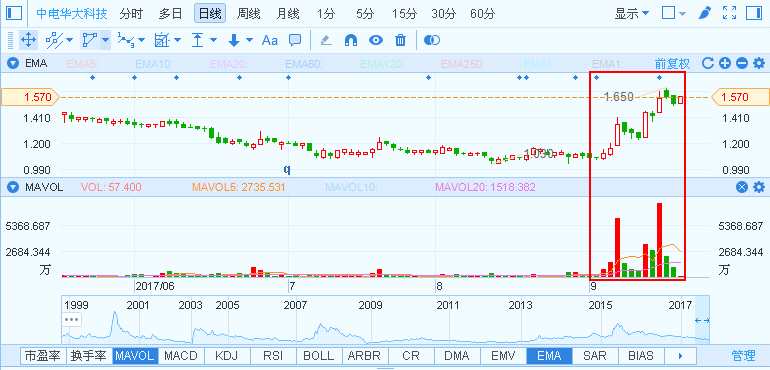This screenshot has height=370, width=770.
Task: Toggle the EMA5 line legend
Action: (81, 63)
